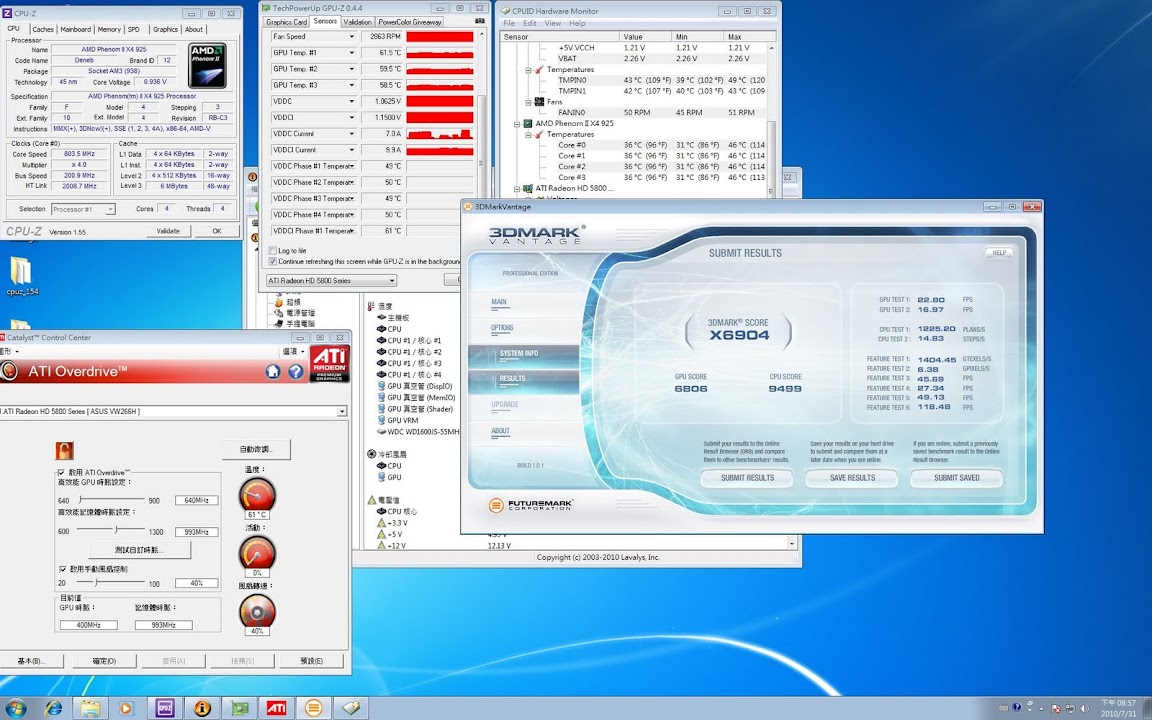This screenshot has width=1152, height=720.
Task: Switch to Catalyst via the ATI taskbar icon
Action: tap(276, 708)
